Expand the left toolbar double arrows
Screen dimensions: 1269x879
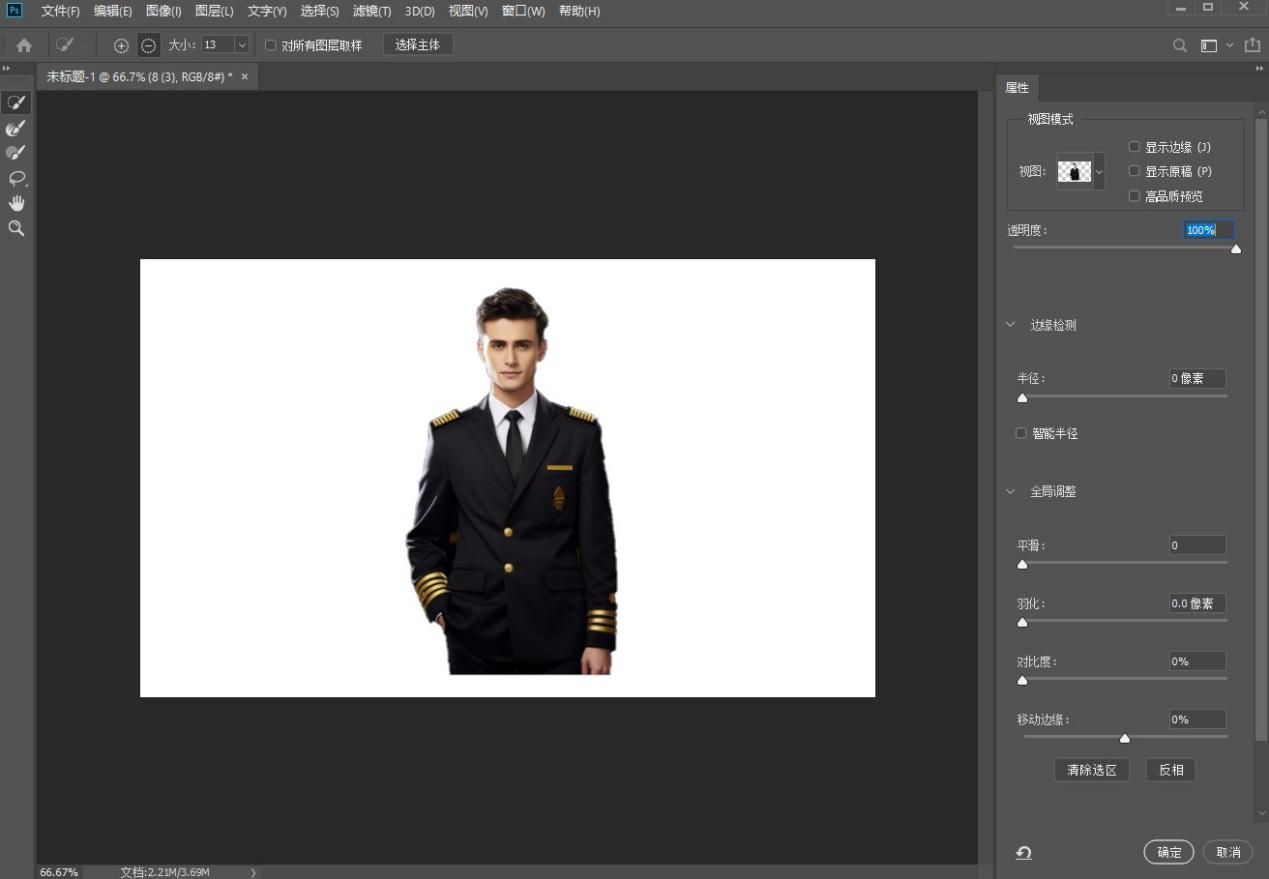click(x=6, y=68)
